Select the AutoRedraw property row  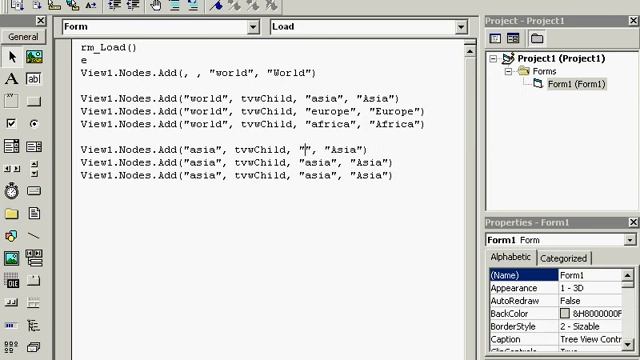click(x=556, y=301)
